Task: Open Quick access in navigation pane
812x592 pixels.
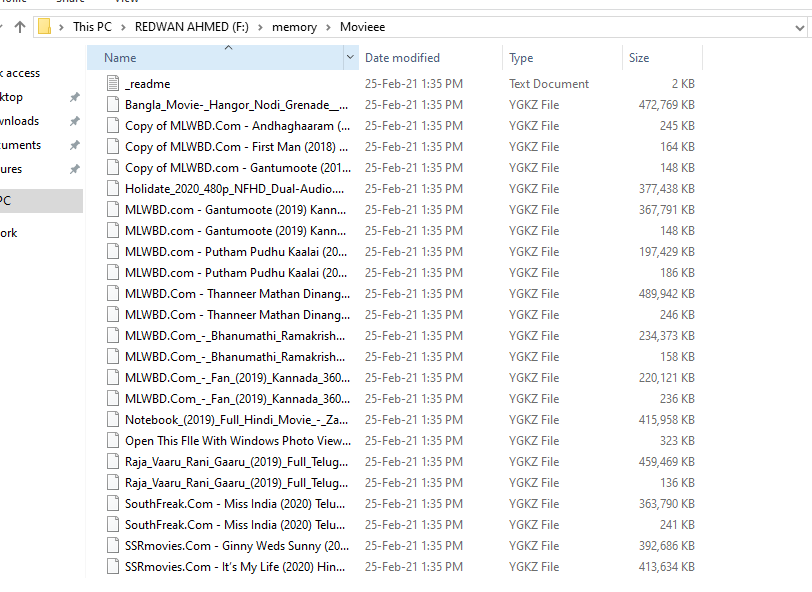Action: [20, 73]
